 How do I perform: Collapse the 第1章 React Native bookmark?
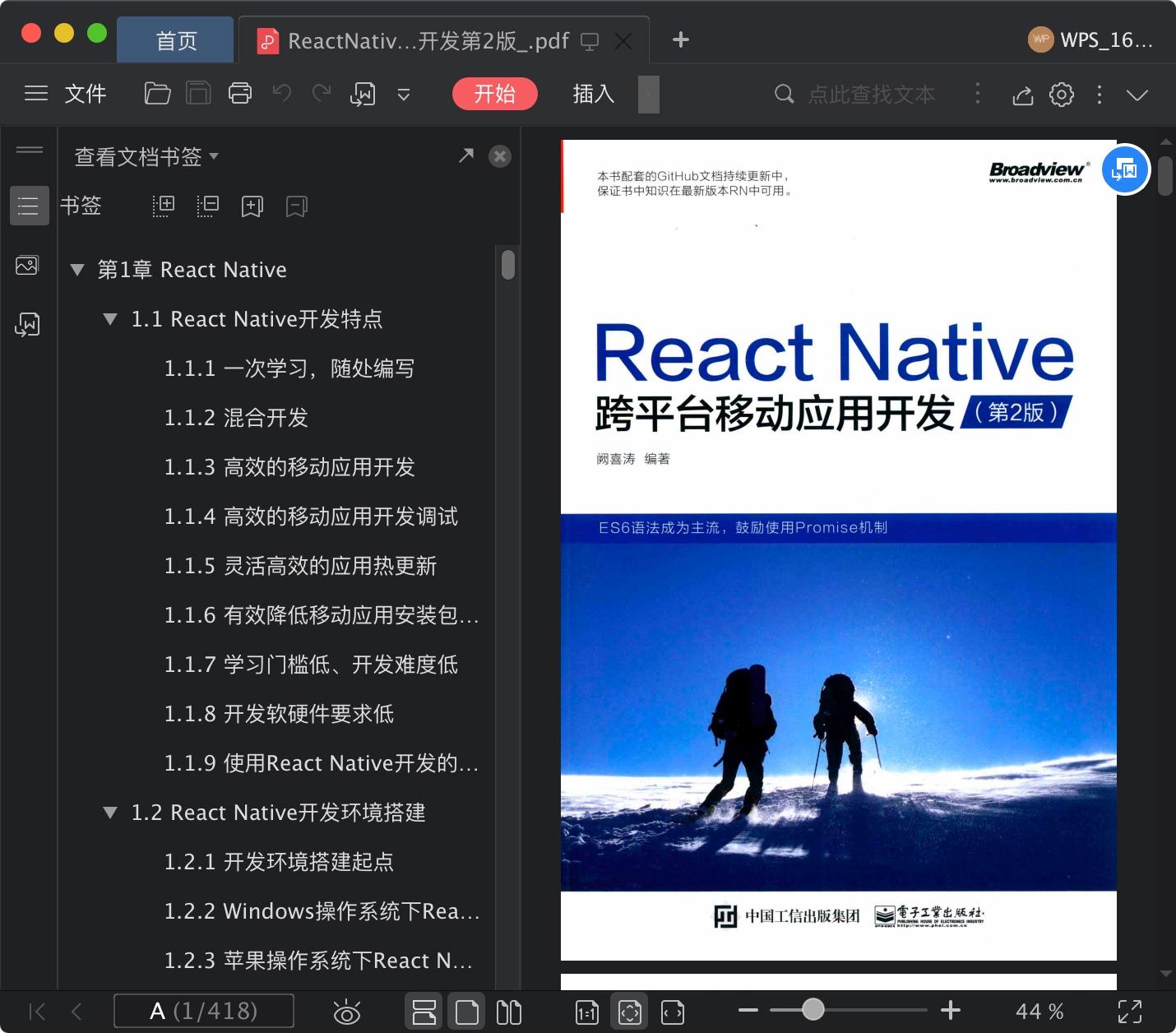78,270
